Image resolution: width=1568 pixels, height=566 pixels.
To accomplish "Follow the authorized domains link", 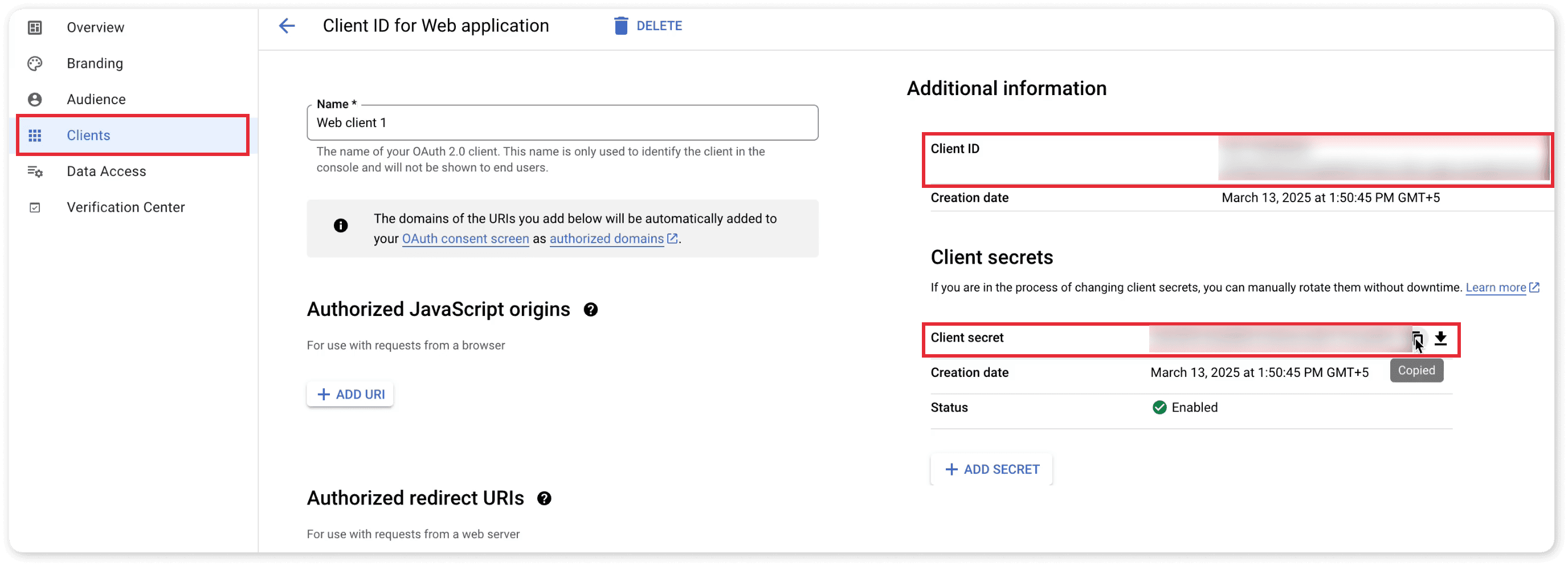I will 606,239.
